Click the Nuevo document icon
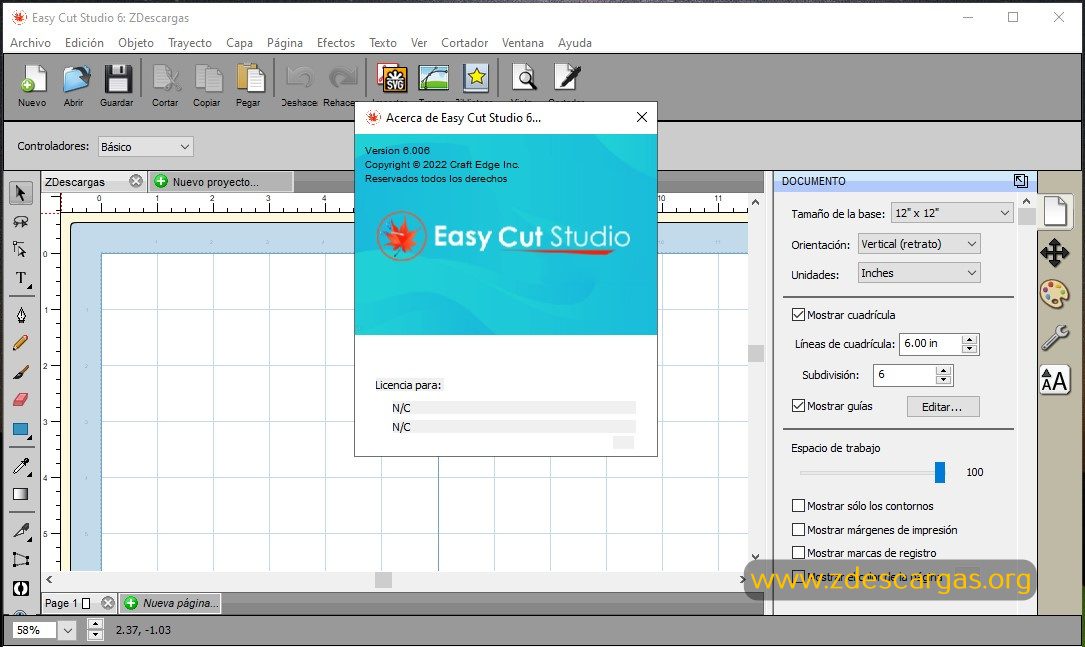Image resolution: width=1085 pixels, height=647 pixels. click(x=33, y=78)
